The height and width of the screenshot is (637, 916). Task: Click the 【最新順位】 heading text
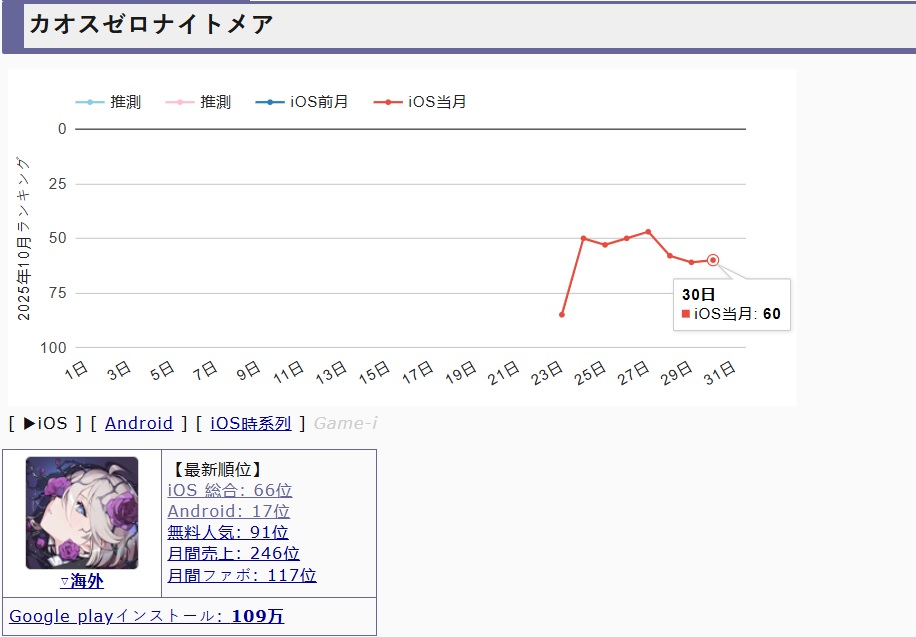coord(217,469)
